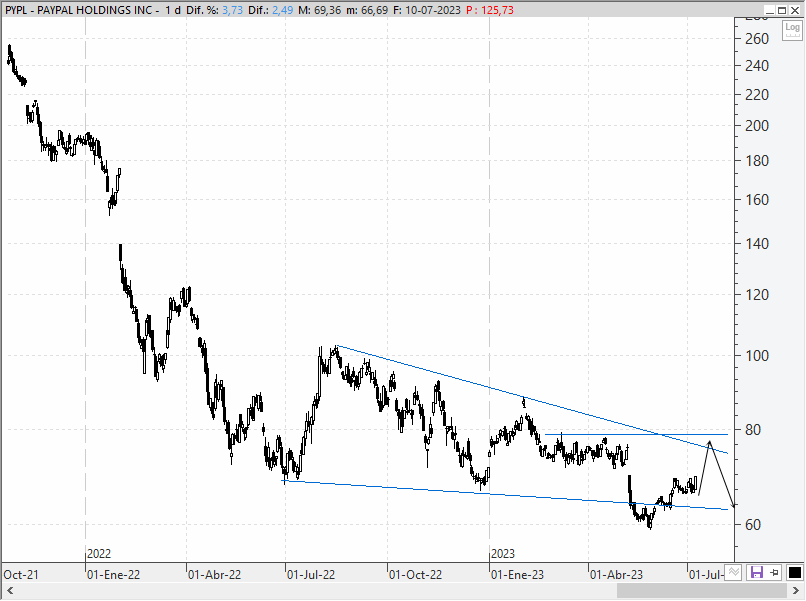This screenshot has width=806, height=601.
Task: Click the '260' price axis label
Action: (757, 39)
